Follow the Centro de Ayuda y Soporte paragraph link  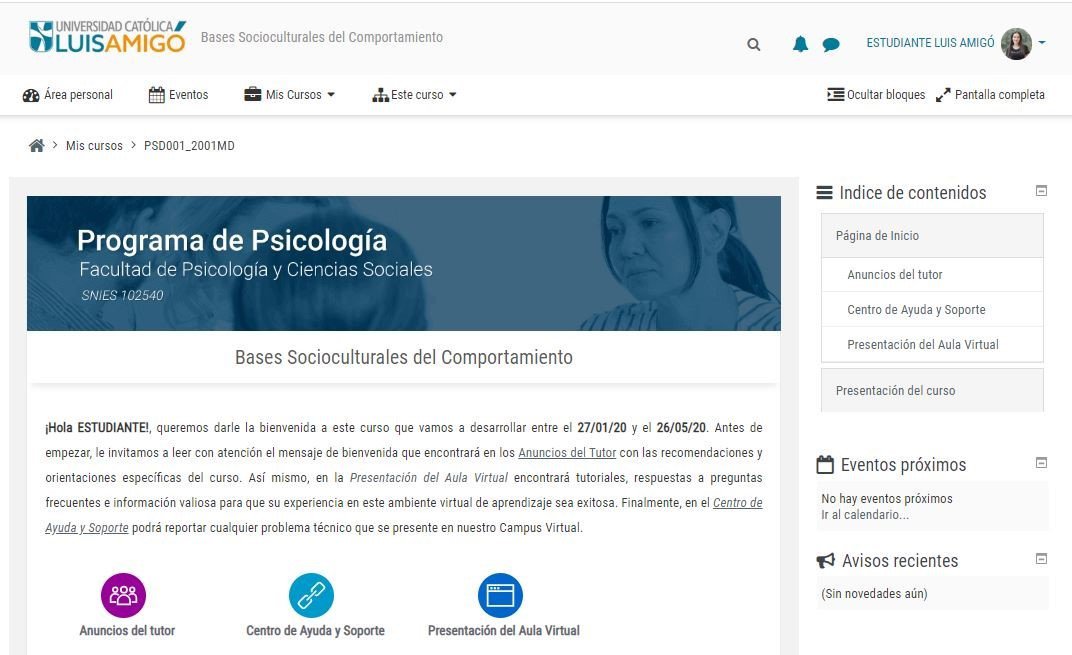(x=738, y=503)
